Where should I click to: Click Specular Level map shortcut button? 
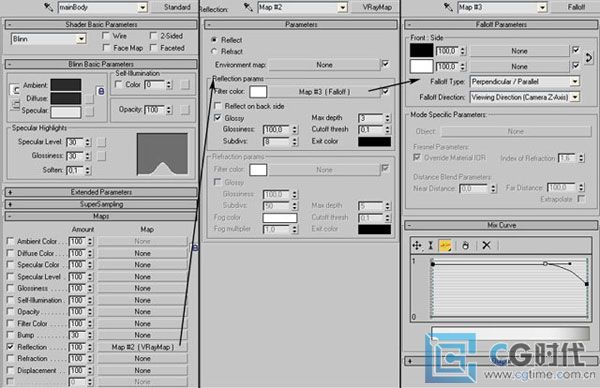[x=101, y=142]
